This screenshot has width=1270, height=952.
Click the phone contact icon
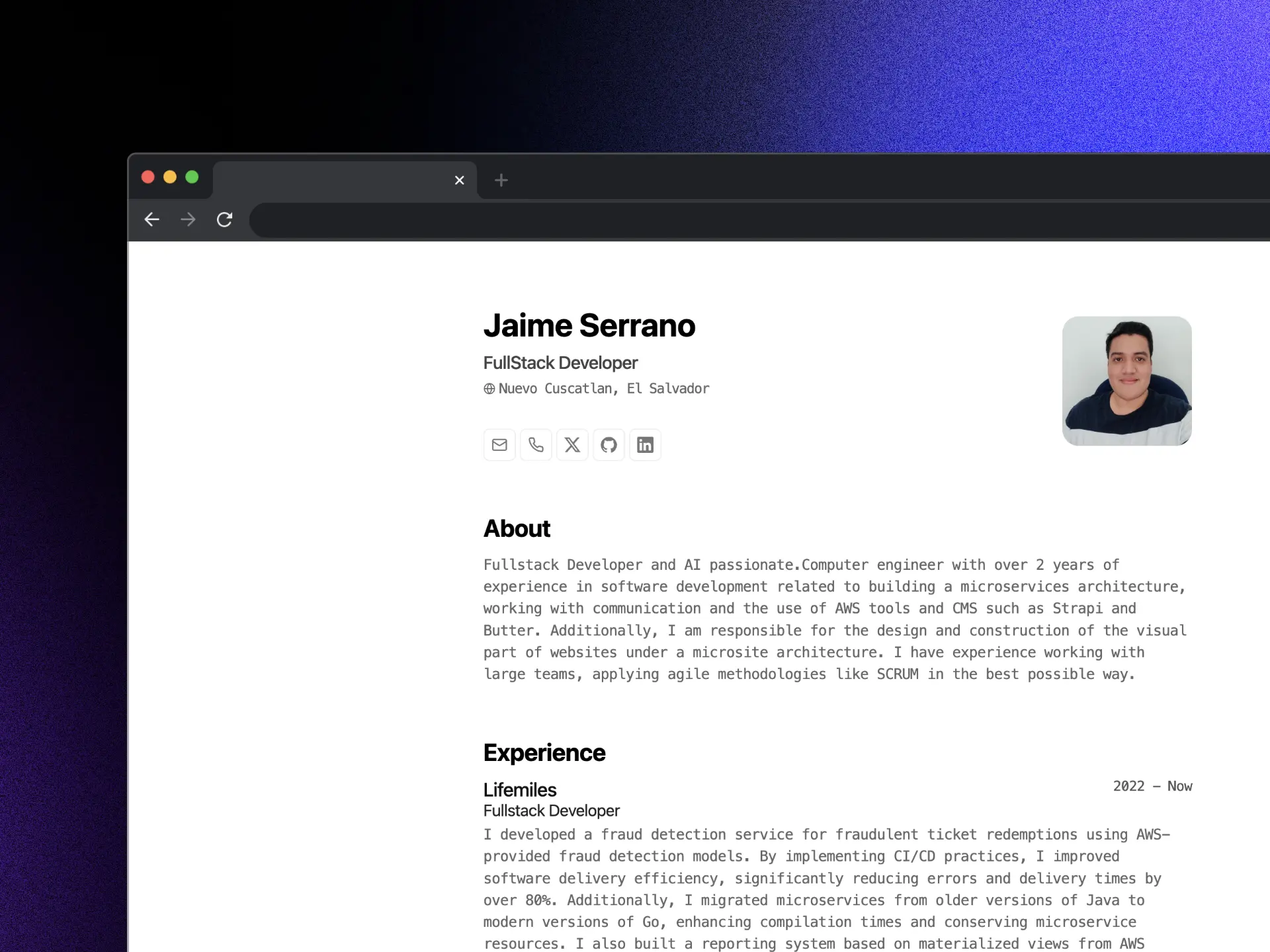[536, 445]
